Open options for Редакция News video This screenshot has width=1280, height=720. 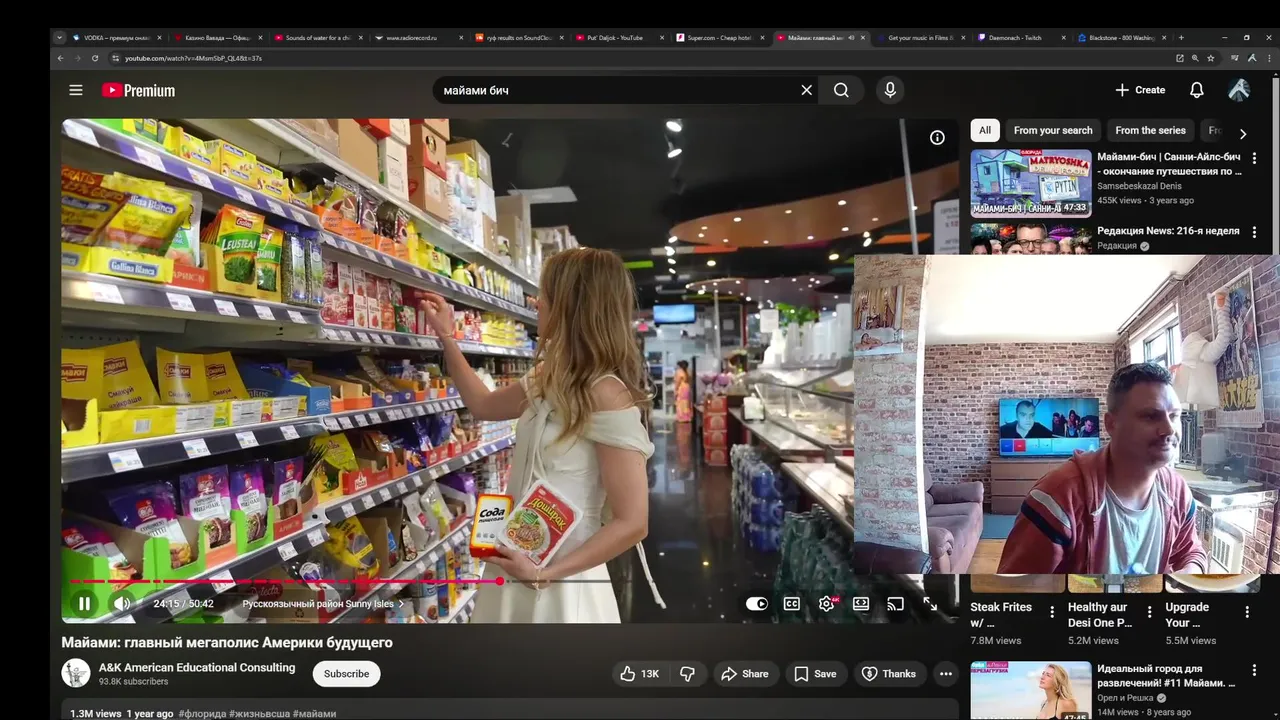(x=1254, y=232)
